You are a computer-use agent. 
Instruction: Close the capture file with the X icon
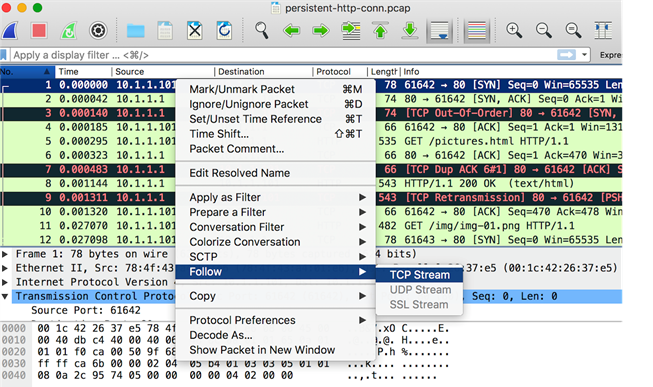click(195, 30)
